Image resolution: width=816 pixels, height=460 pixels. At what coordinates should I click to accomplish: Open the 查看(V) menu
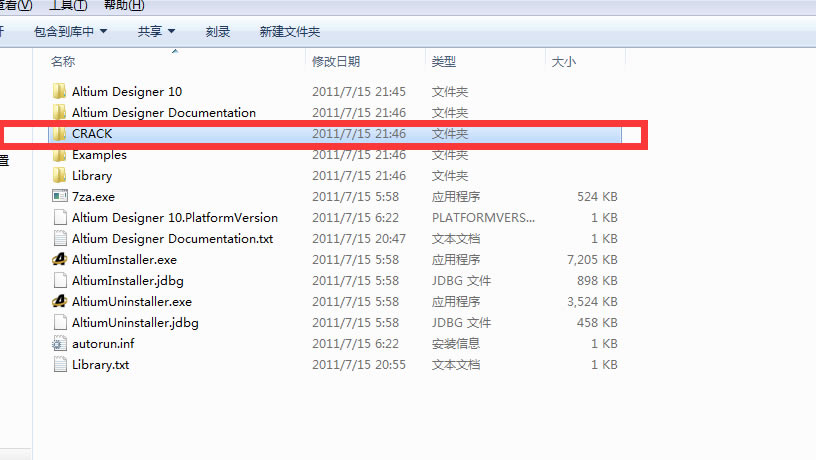pyautogui.click(x=16, y=6)
